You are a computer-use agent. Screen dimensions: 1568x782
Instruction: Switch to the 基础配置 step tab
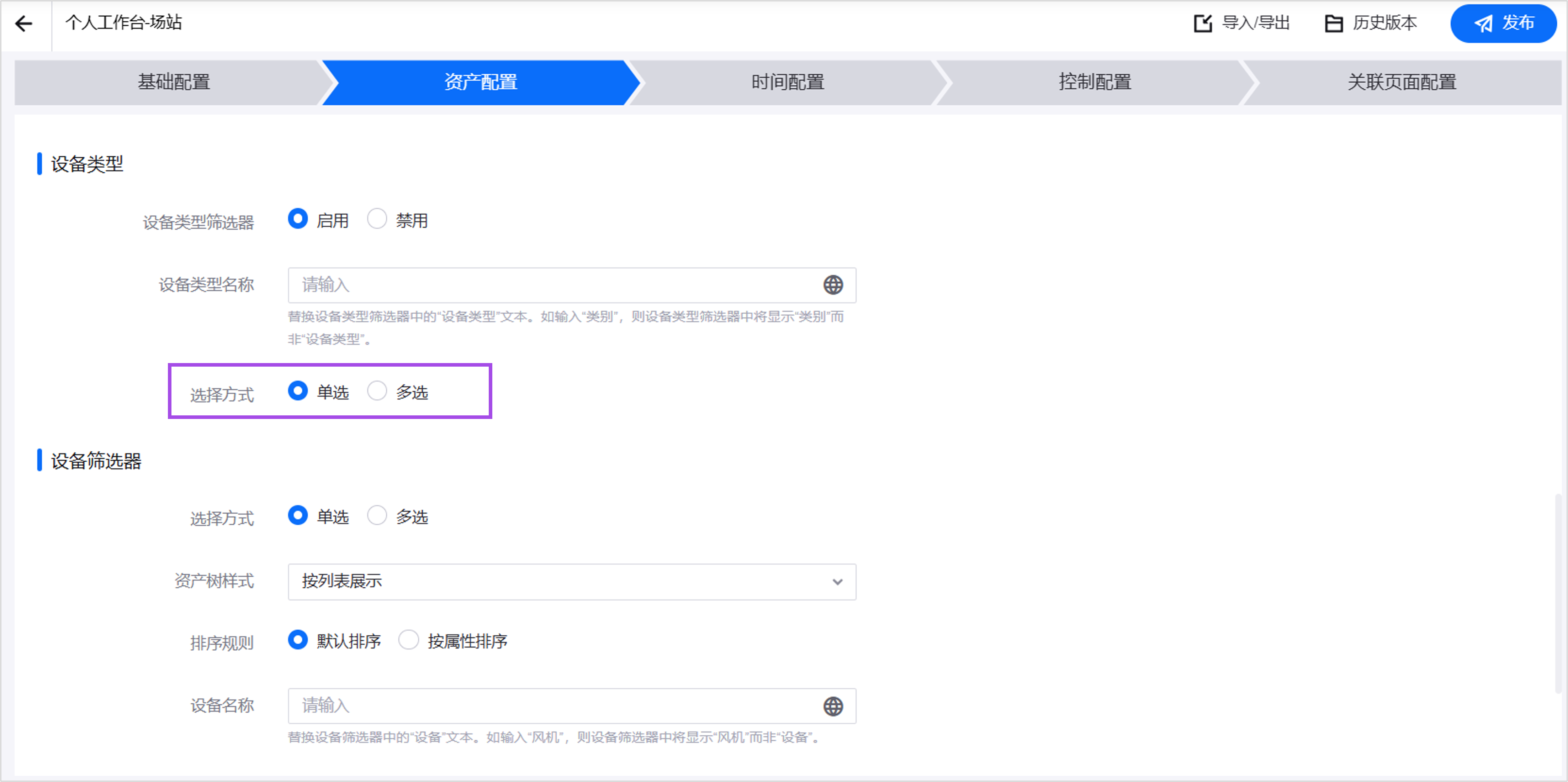(174, 82)
